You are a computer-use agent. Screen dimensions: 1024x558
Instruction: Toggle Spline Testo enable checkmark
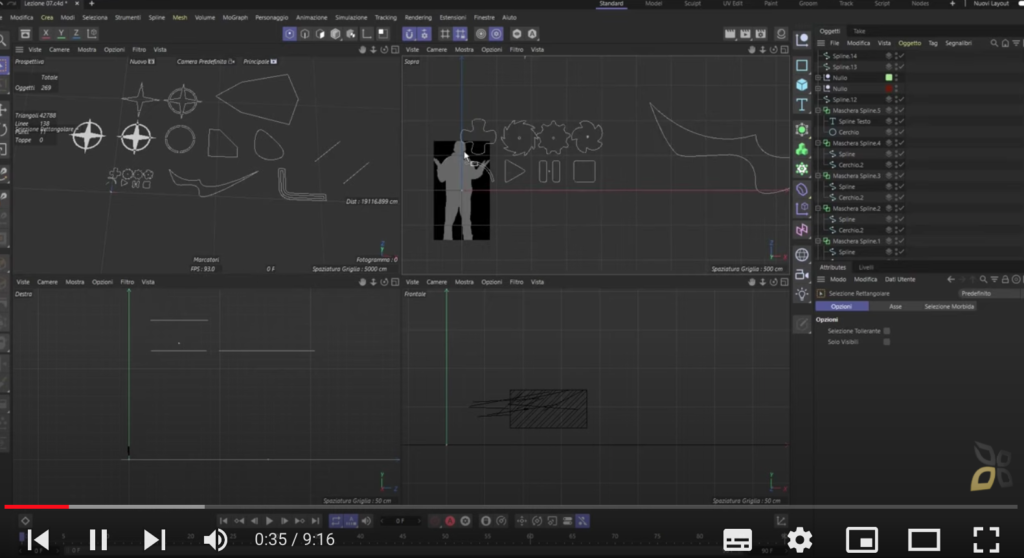pyautogui.click(x=901, y=122)
